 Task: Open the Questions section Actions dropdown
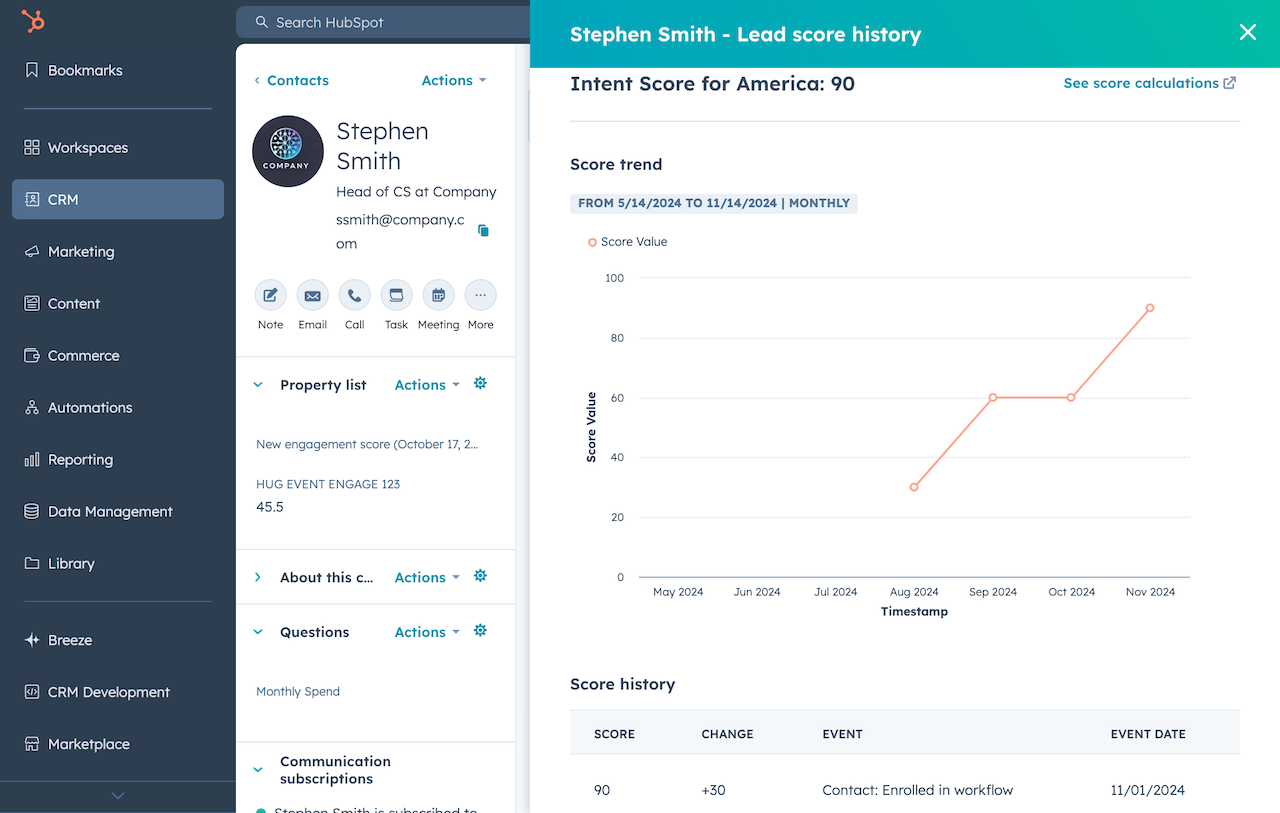(427, 632)
